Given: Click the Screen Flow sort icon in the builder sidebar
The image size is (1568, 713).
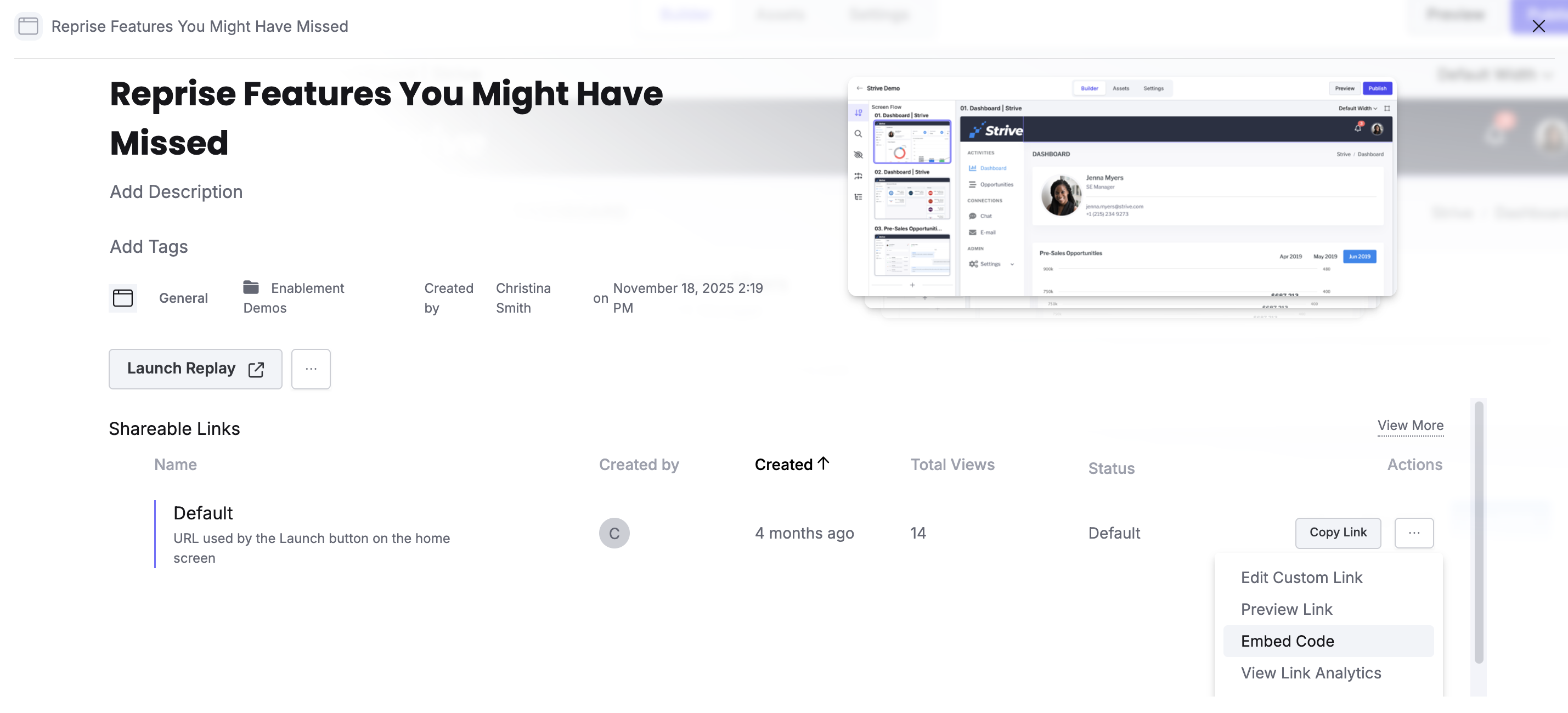Looking at the screenshot, I should (859, 112).
